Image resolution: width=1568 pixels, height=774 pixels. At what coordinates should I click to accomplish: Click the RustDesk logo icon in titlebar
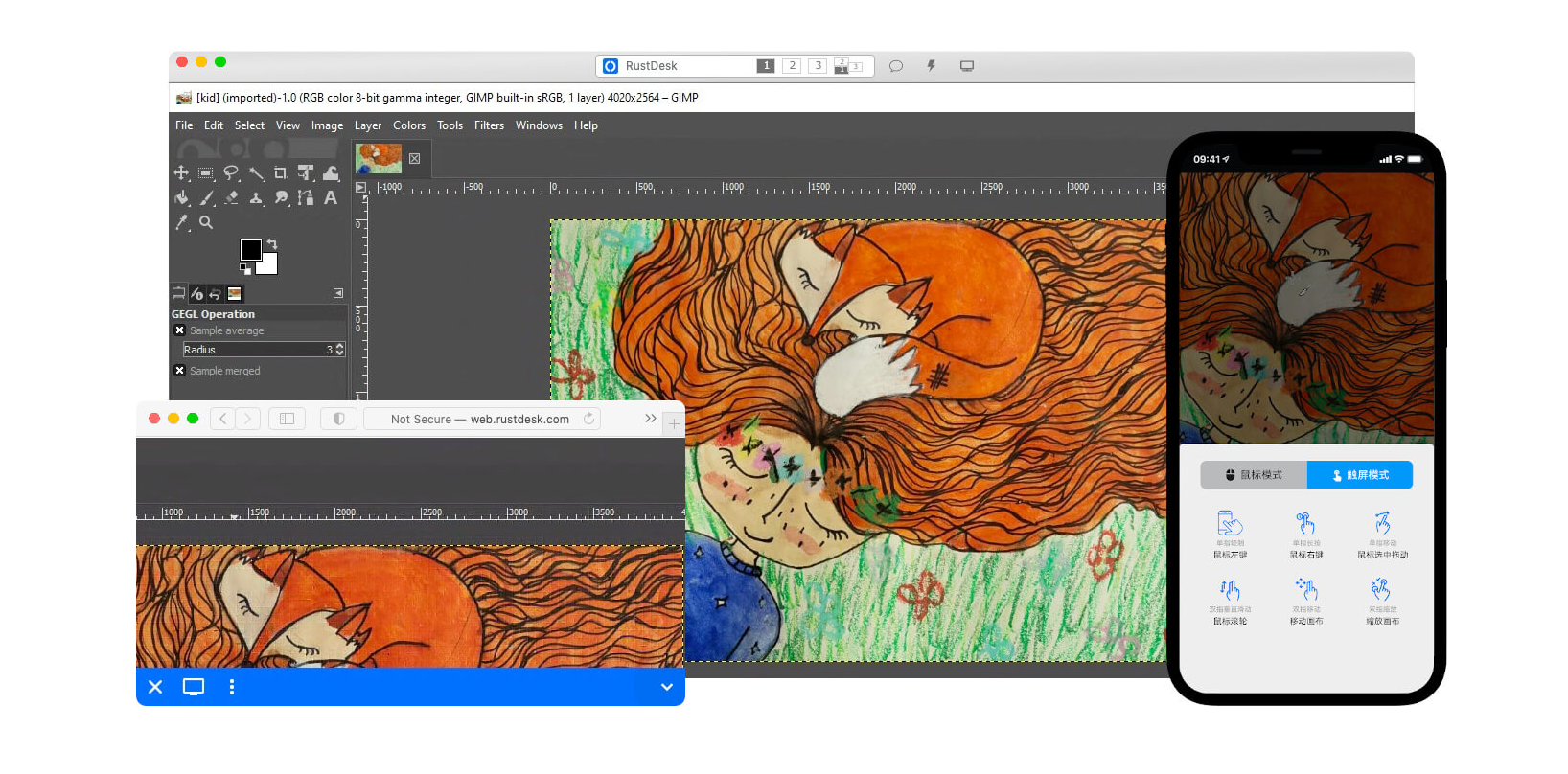(611, 66)
